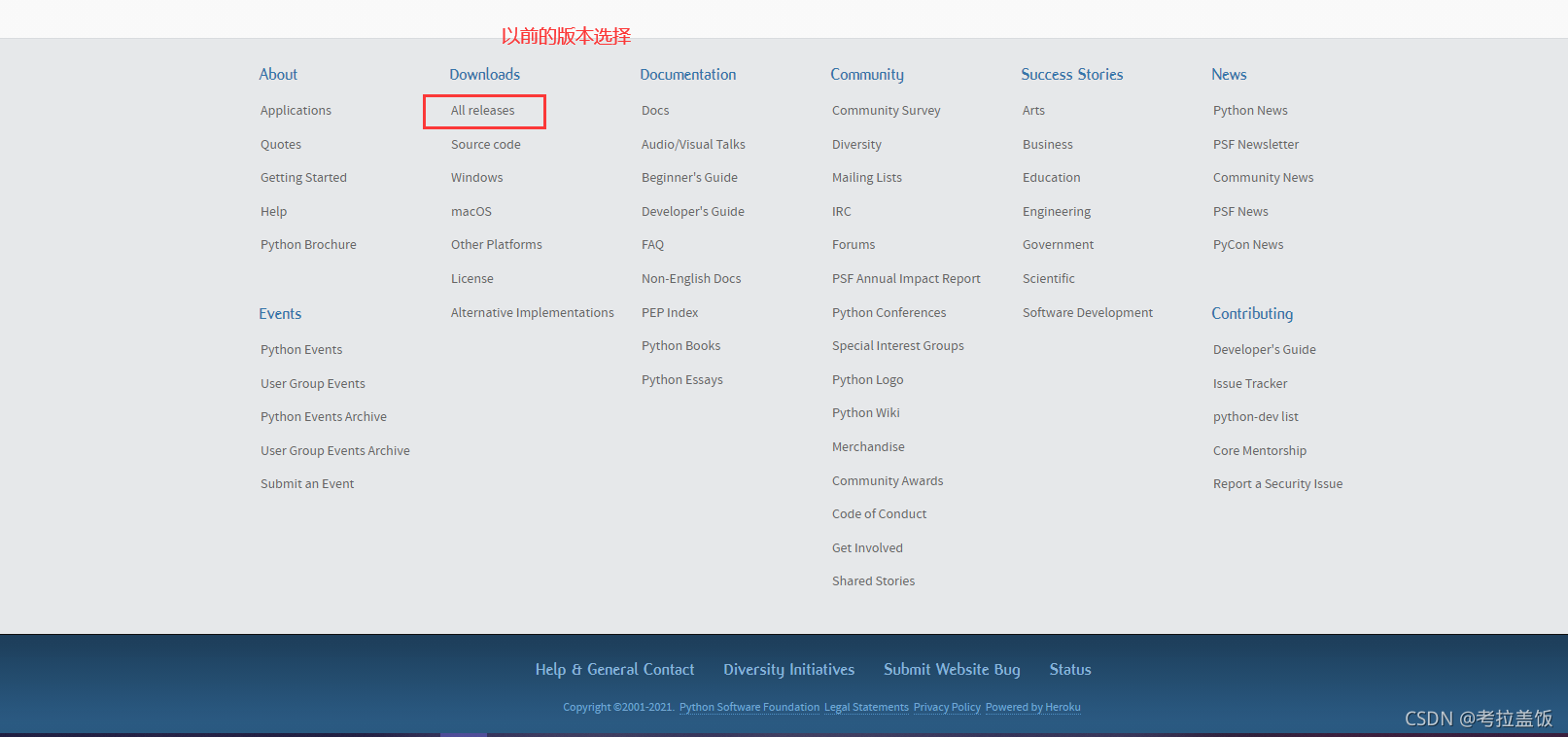
Task: Open the Python Conferences link
Action: pos(889,313)
